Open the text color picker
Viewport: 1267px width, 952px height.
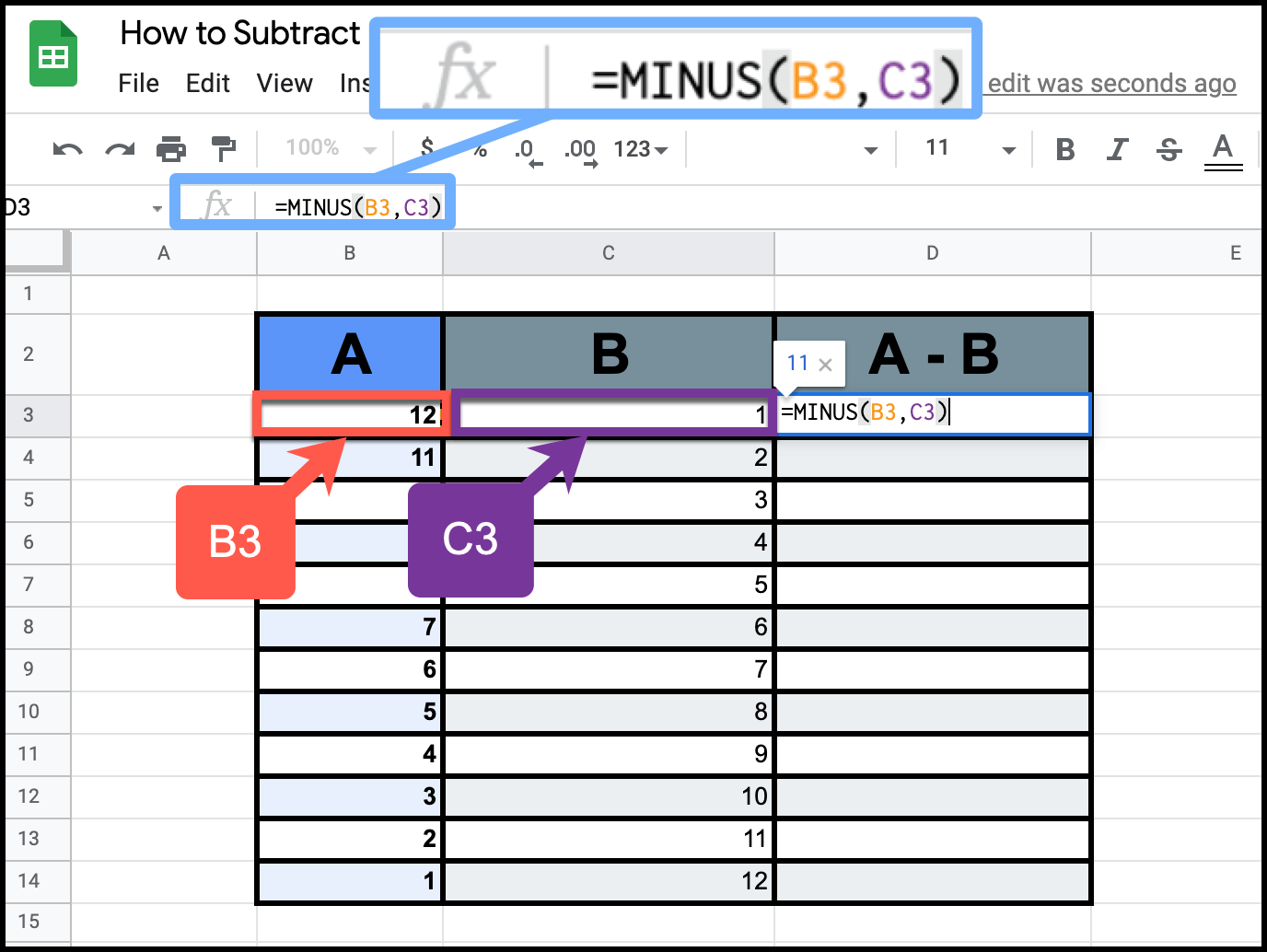point(1223,148)
